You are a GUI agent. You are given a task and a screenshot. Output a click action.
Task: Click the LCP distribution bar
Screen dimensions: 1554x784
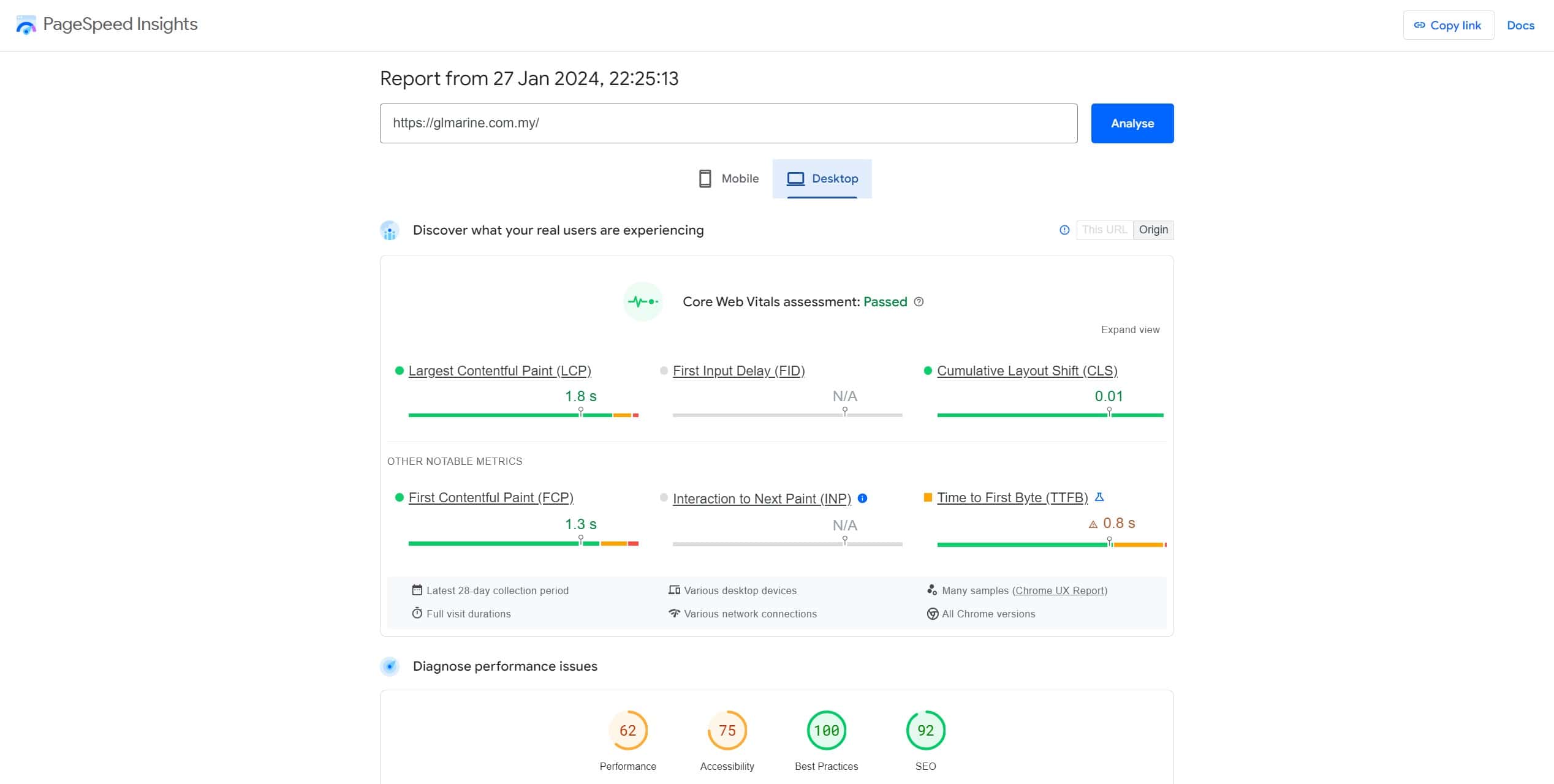point(523,415)
